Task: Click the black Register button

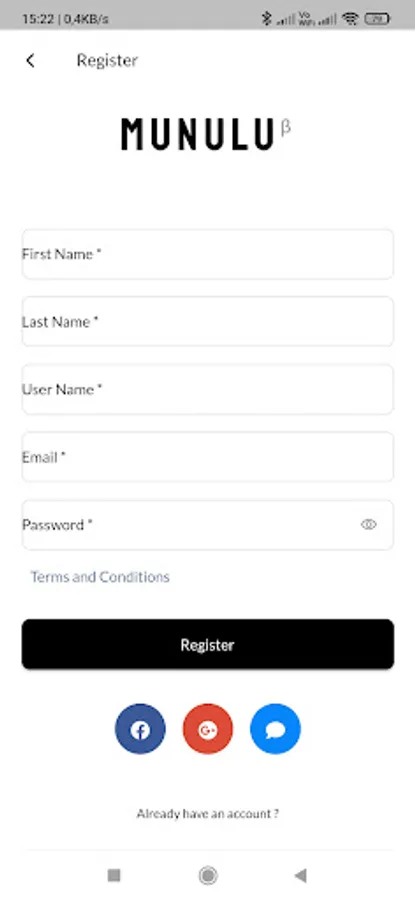Action: pyautogui.click(x=208, y=644)
